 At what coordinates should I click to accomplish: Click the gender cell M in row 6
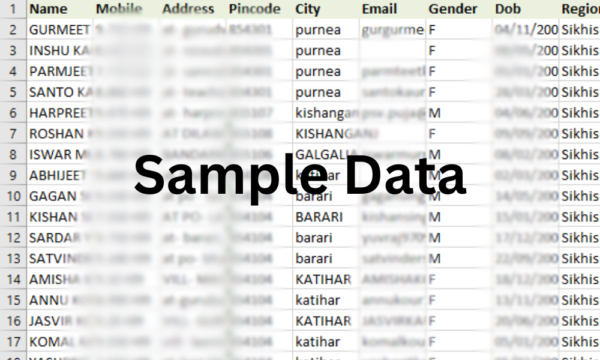(x=459, y=113)
